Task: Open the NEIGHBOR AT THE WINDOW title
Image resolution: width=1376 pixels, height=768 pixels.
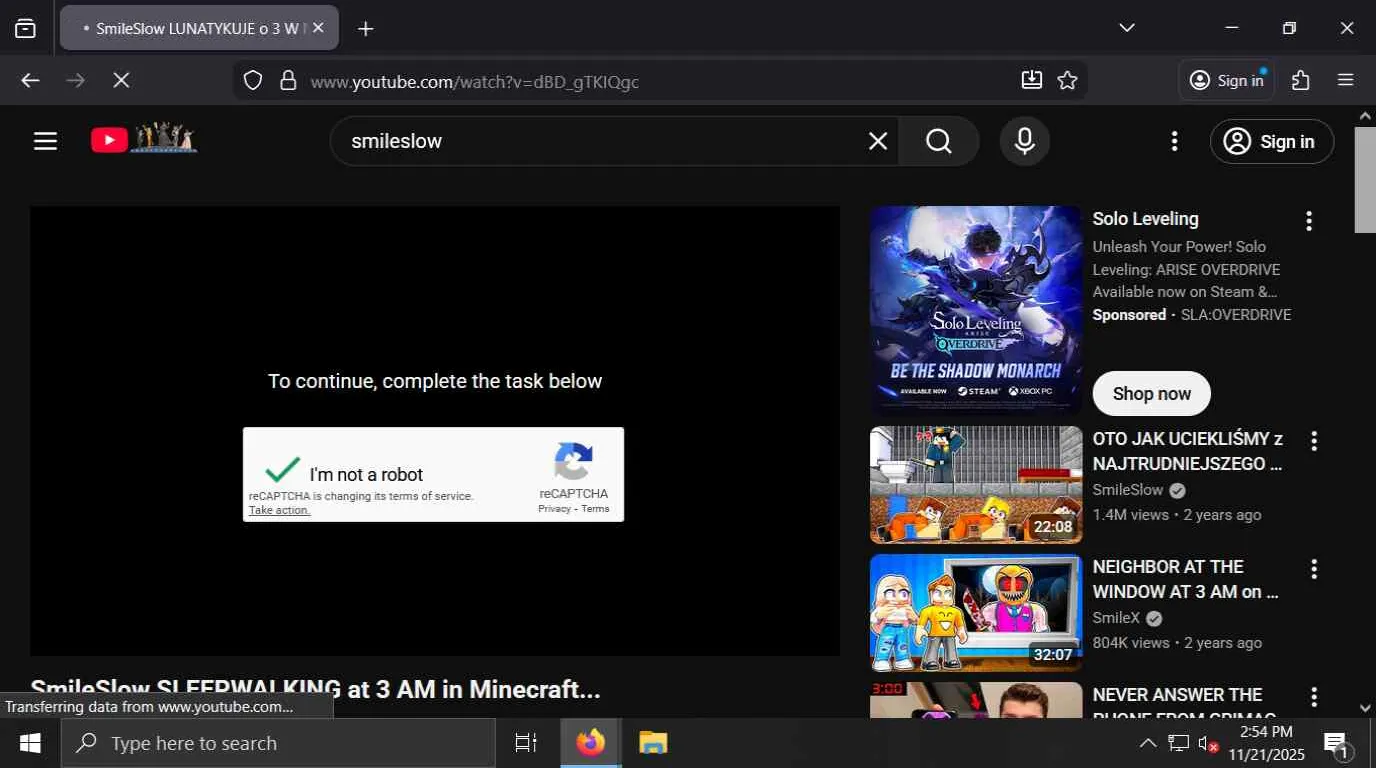Action: coord(1186,579)
